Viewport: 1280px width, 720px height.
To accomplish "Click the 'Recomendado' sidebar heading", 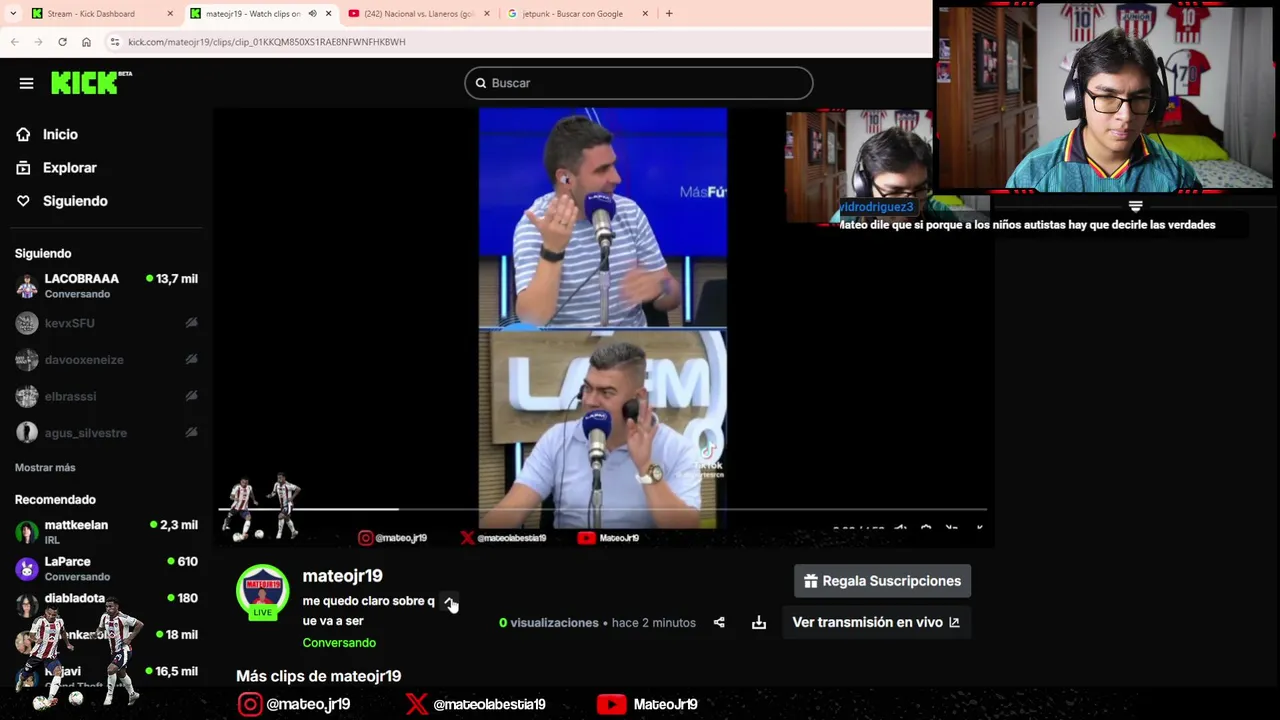I will pyautogui.click(x=55, y=499).
